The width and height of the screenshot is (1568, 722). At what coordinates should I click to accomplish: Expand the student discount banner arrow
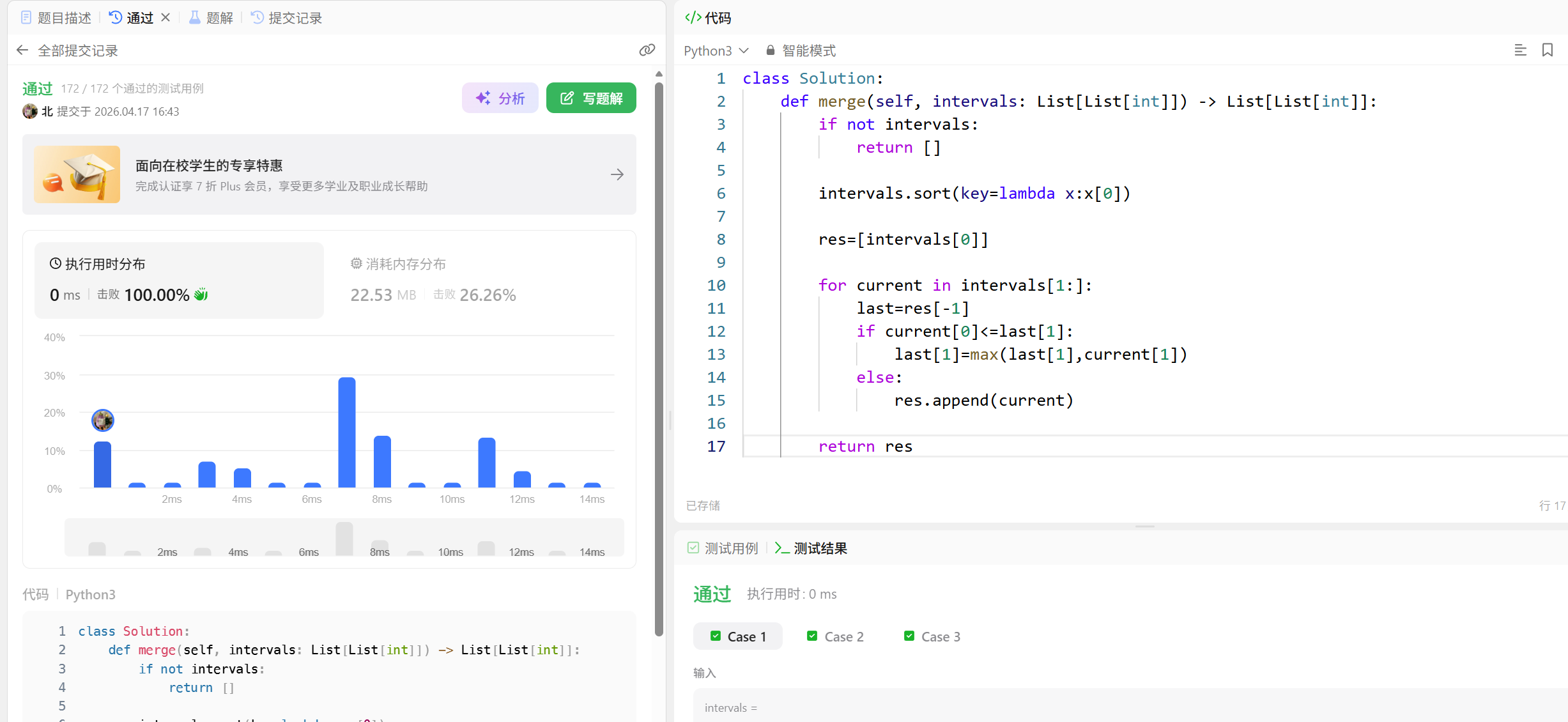click(617, 174)
